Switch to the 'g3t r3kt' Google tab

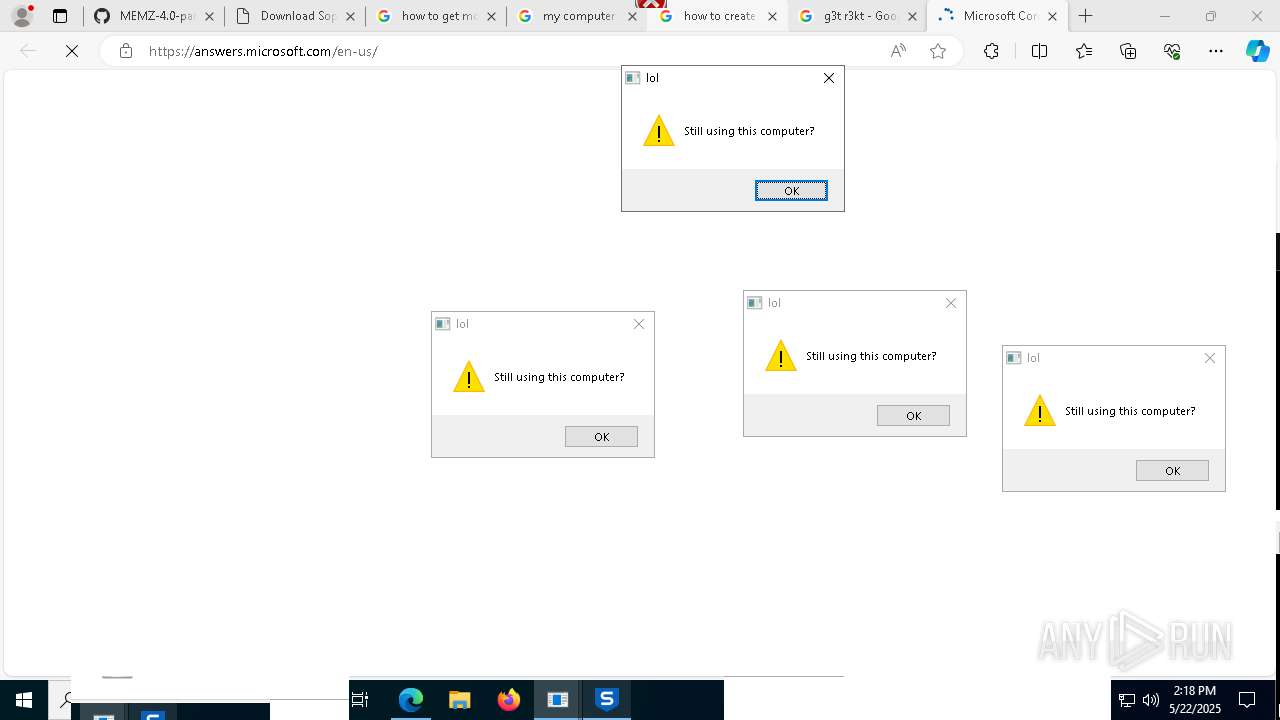858,16
